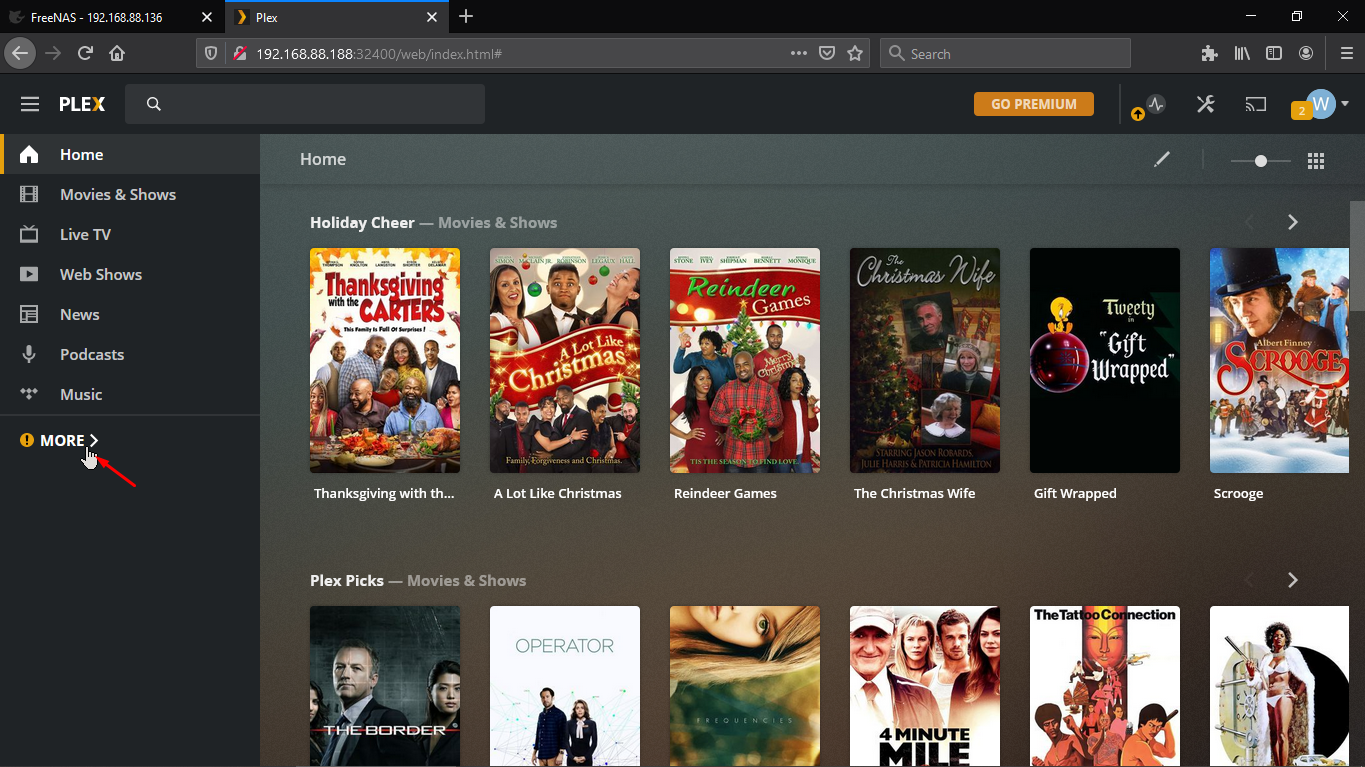
Task: Open the Plex hamburger menu
Action: pos(30,104)
